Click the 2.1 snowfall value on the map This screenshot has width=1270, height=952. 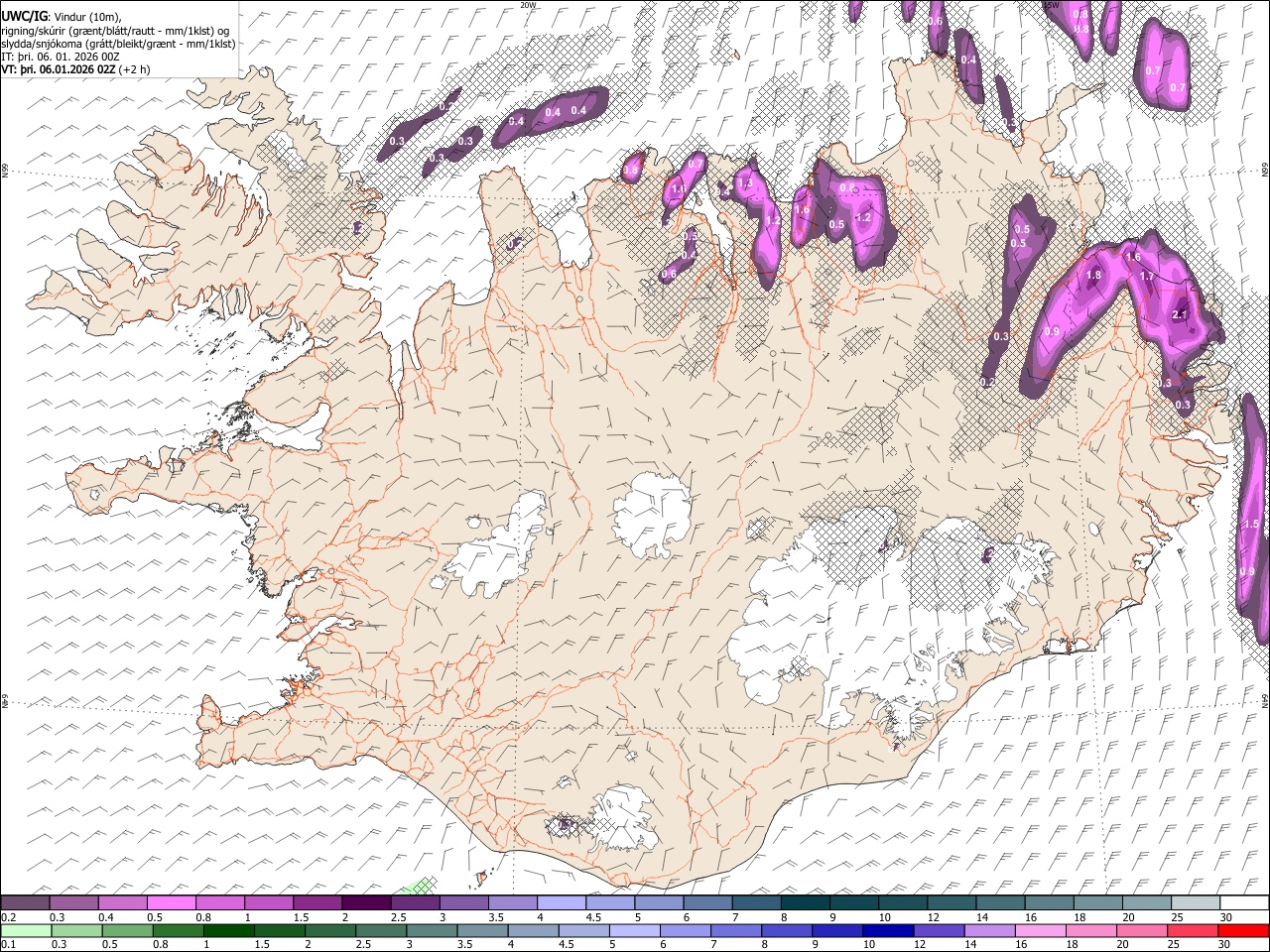[1180, 314]
